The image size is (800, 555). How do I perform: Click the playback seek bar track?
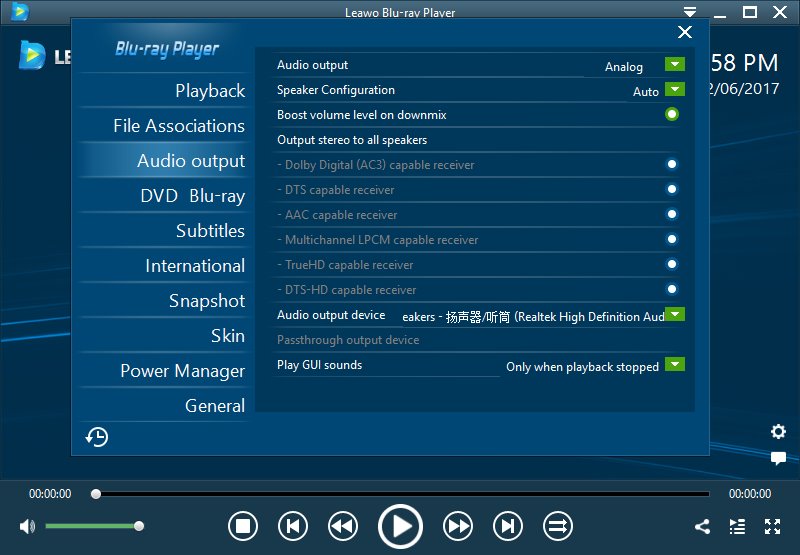(403, 494)
